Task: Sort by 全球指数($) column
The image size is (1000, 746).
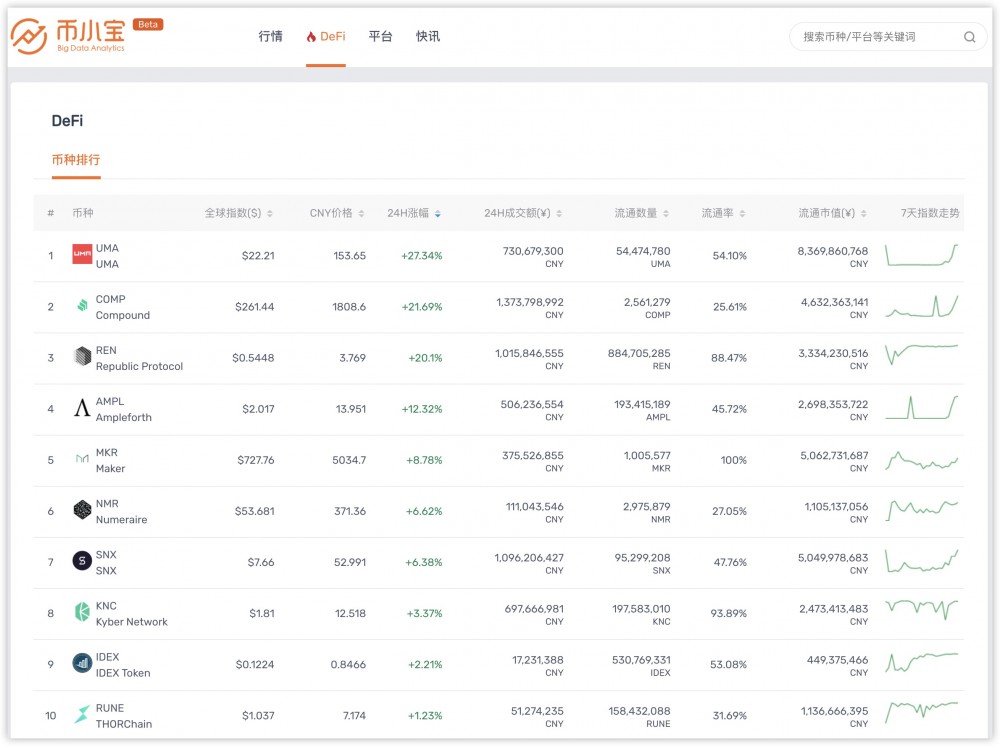Action: [x=238, y=213]
